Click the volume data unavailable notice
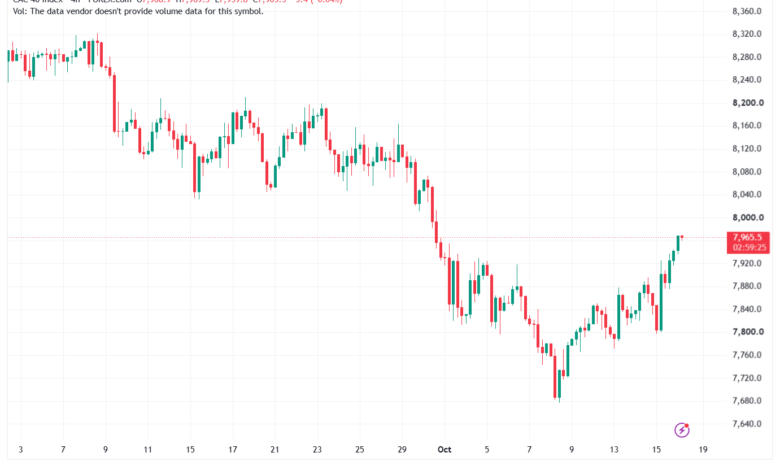 tap(138, 11)
